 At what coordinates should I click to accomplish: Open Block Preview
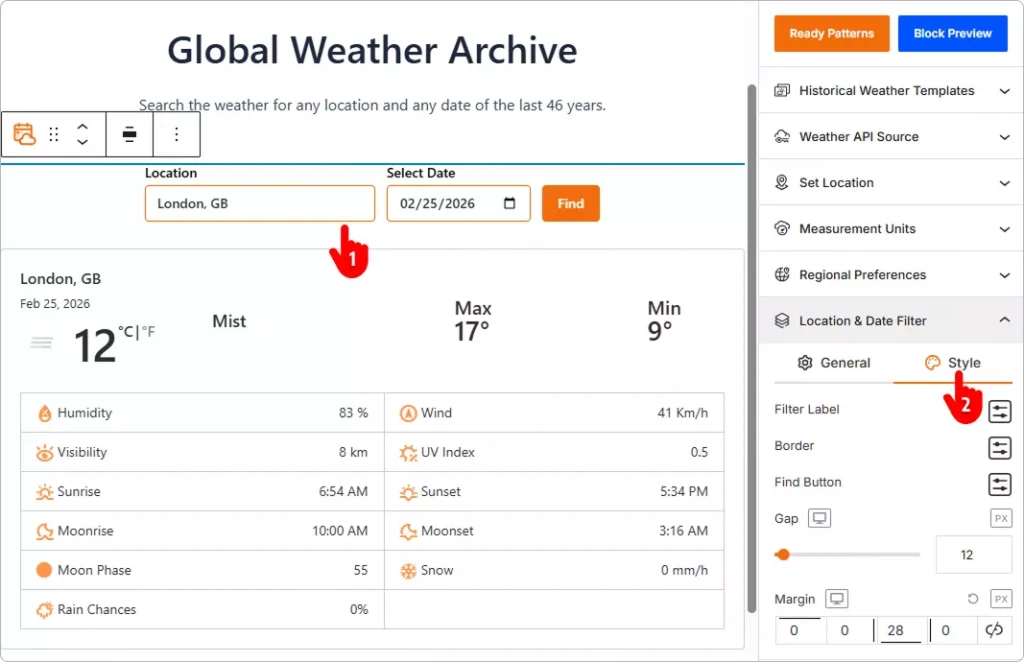click(952, 33)
